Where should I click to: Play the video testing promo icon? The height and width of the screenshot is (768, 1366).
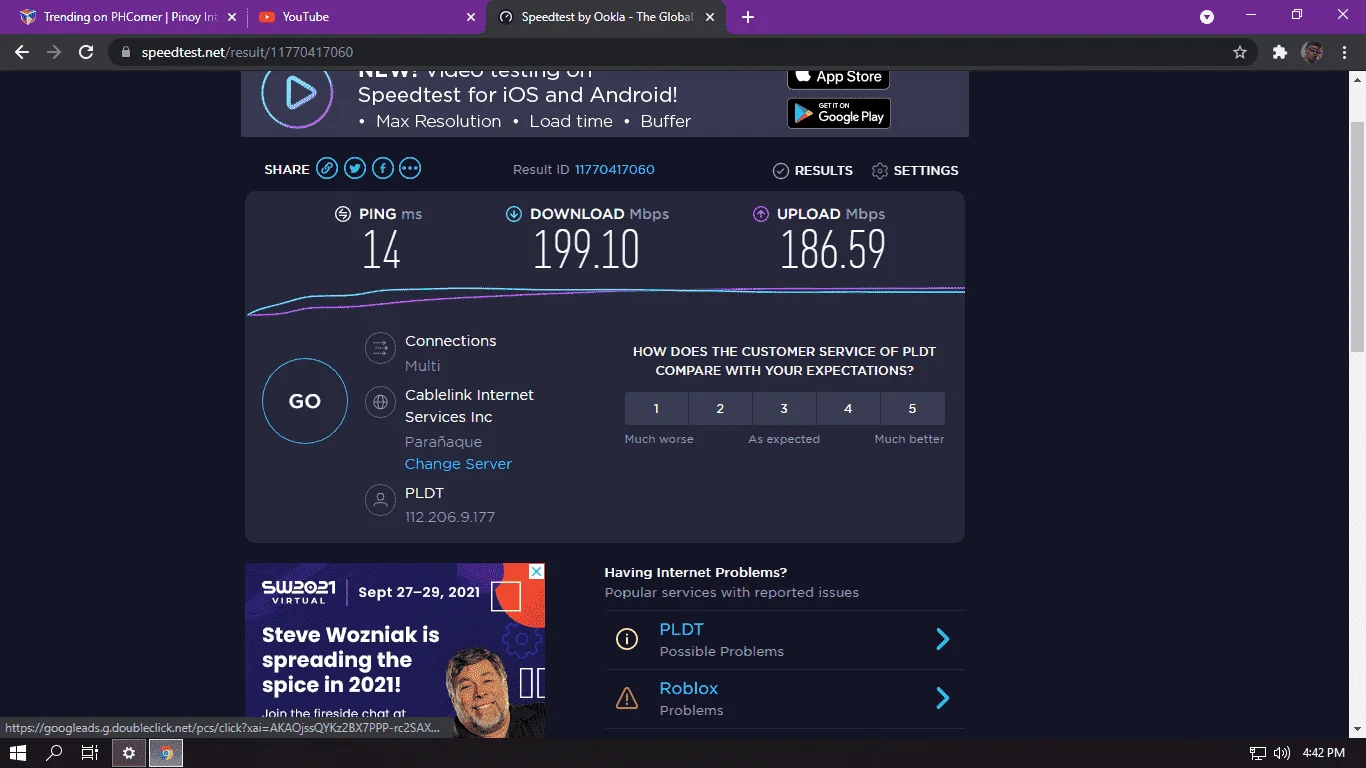point(297,93)
